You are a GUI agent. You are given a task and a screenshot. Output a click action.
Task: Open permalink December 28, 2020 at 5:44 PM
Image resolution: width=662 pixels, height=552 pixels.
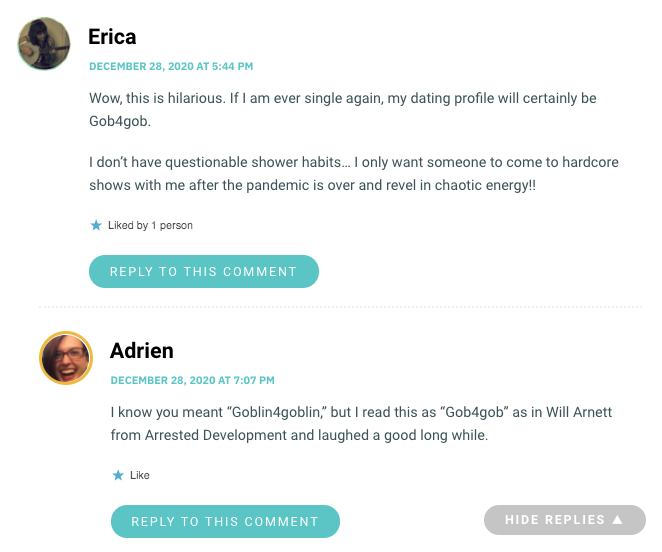(171, 66)
